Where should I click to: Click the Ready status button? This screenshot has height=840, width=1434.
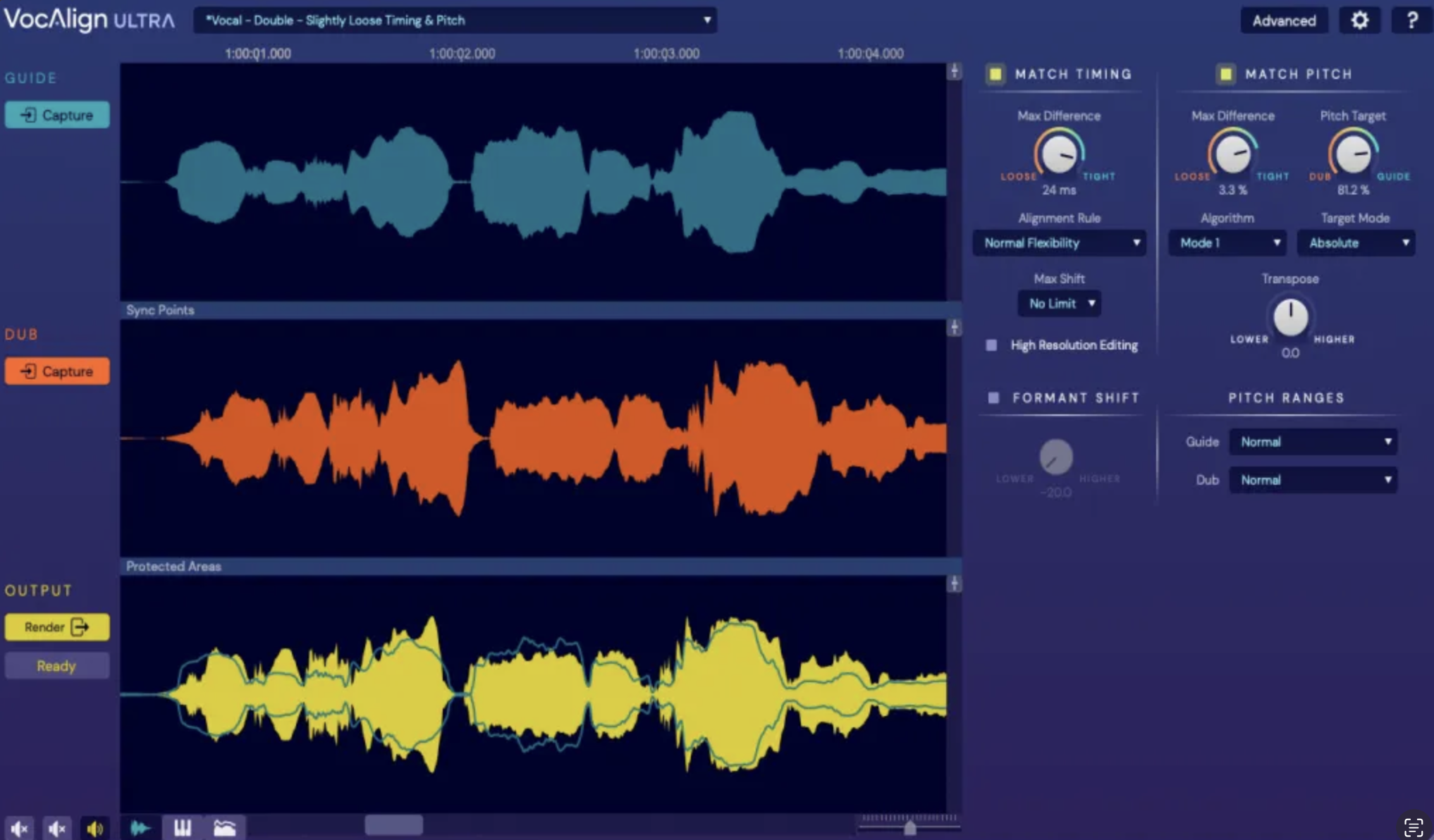point(57,666)
